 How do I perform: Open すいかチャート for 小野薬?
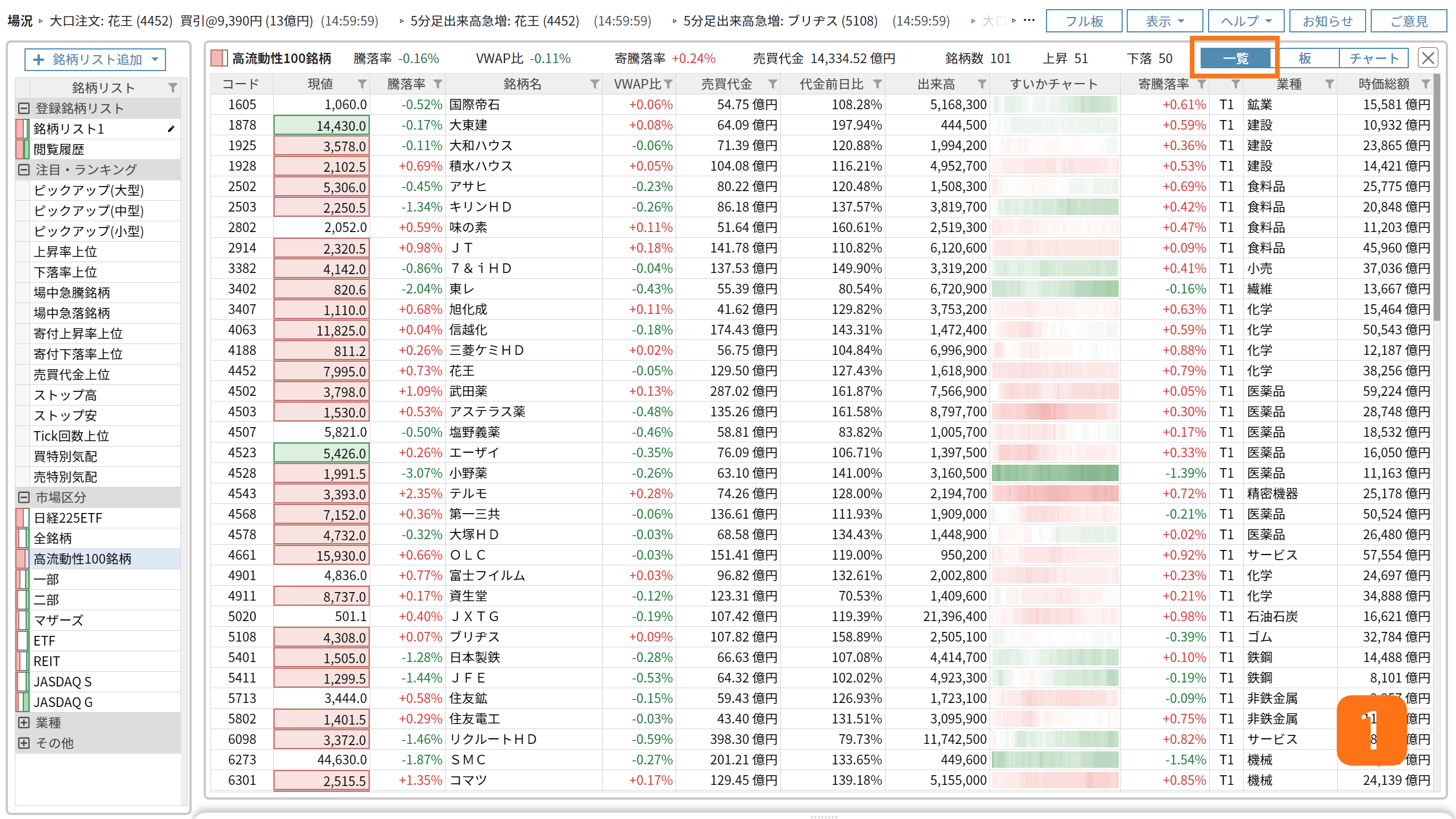(x=1055, y=473)
